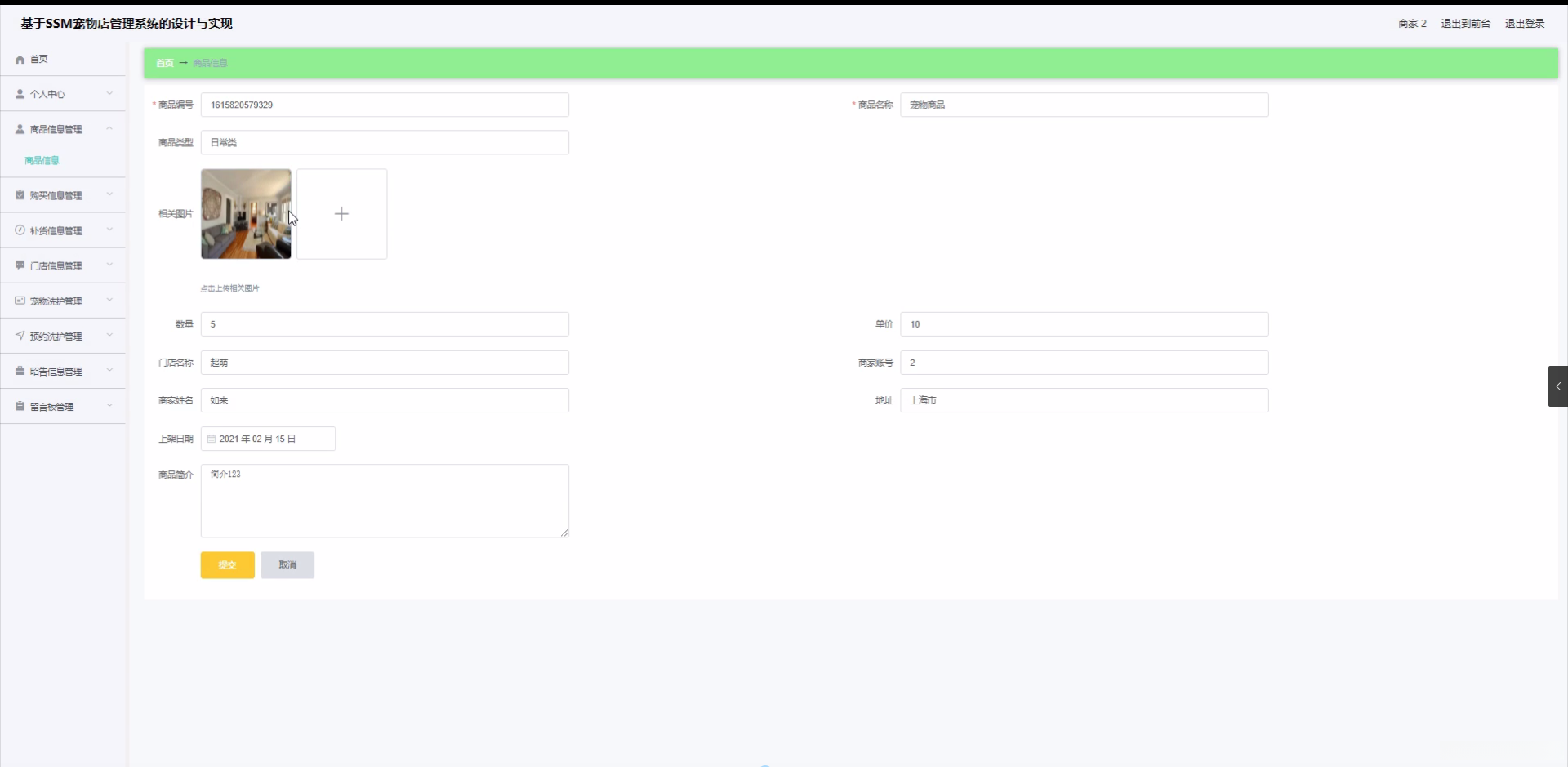Open the 上架日期 date picker field
This screenshot has width=1568, height=767.
point(268,439)
